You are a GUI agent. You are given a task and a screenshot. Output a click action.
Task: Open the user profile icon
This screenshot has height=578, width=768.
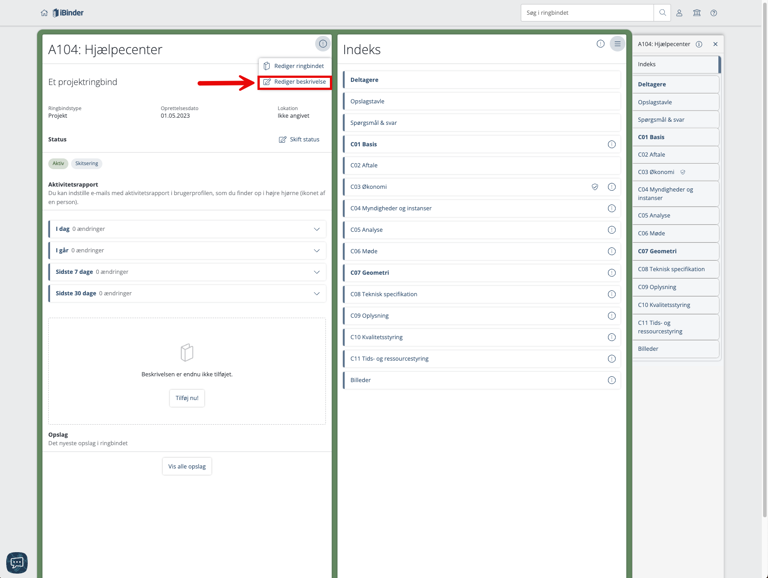[x=679, y=13]
